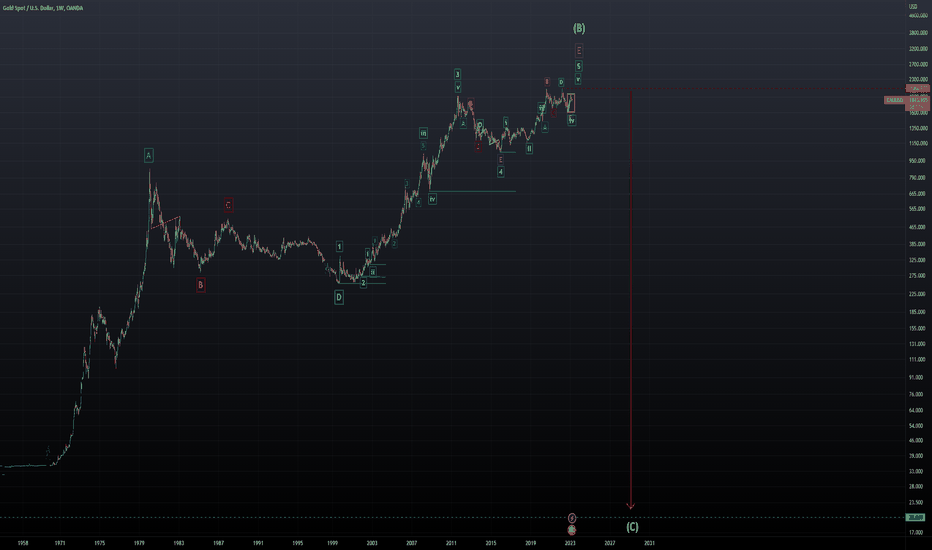Click the 665.000 price axis label
The width and height of the screenshot is (932, 550).
[917, 194]
